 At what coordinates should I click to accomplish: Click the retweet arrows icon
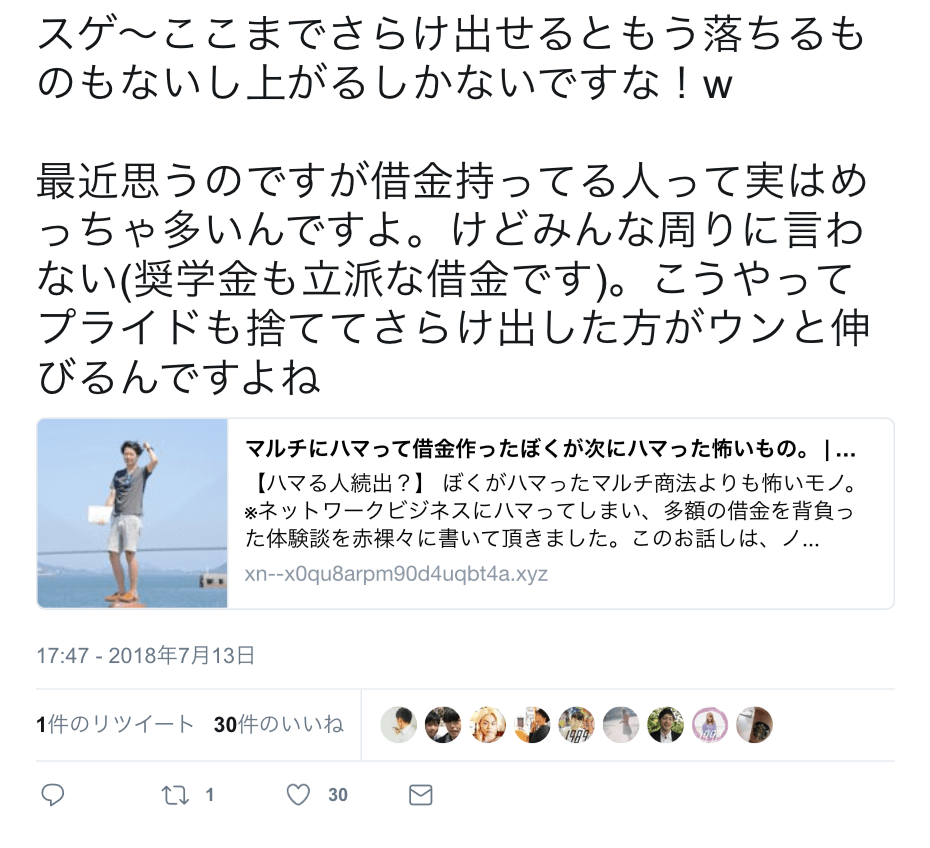click(176, 795)
